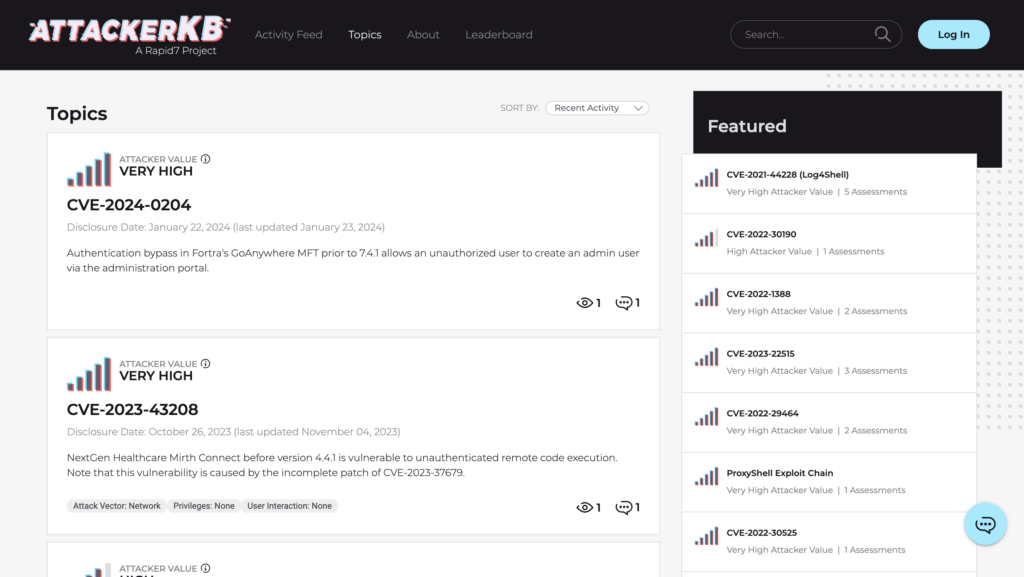Click the CVE-2023-22515 '3 Assessments' text

(x=875, y=371)
